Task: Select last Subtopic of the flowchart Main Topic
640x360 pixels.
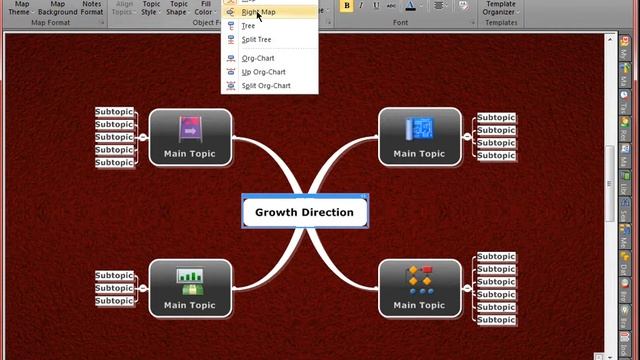Action: (x=496, y=320)
